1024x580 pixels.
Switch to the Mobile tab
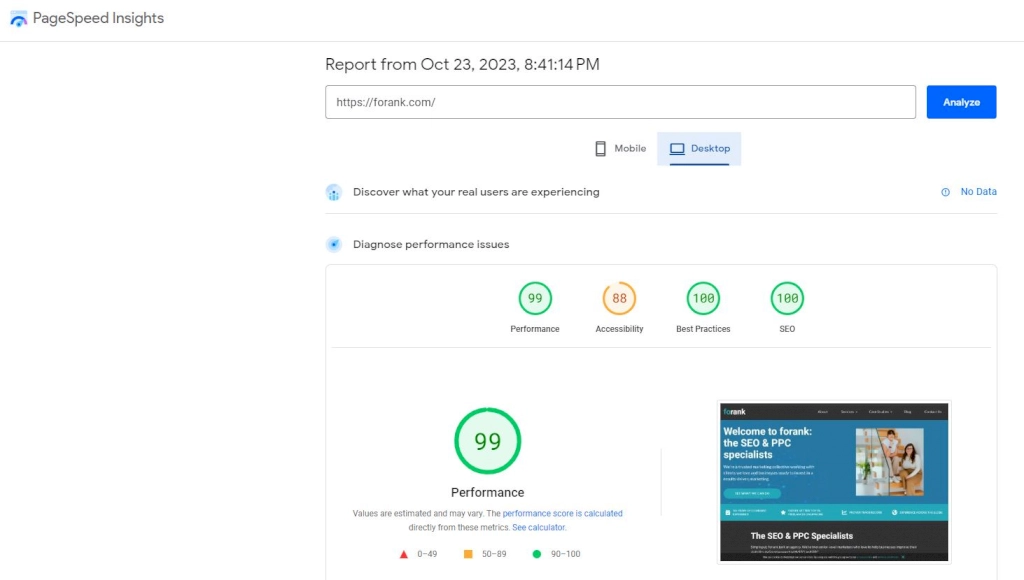click(620, 149)
